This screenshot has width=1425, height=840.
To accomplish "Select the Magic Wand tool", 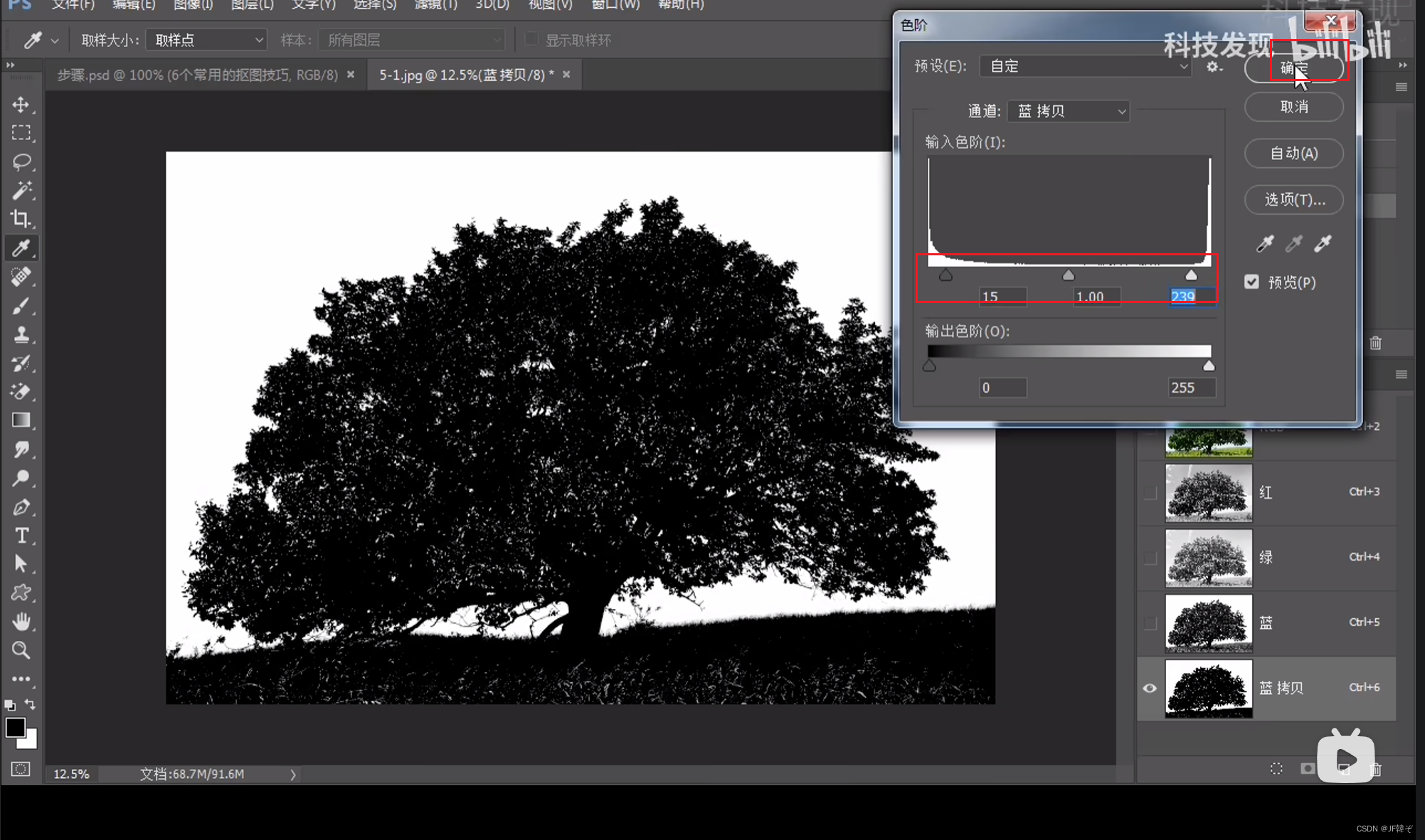I will pos(21,190).
